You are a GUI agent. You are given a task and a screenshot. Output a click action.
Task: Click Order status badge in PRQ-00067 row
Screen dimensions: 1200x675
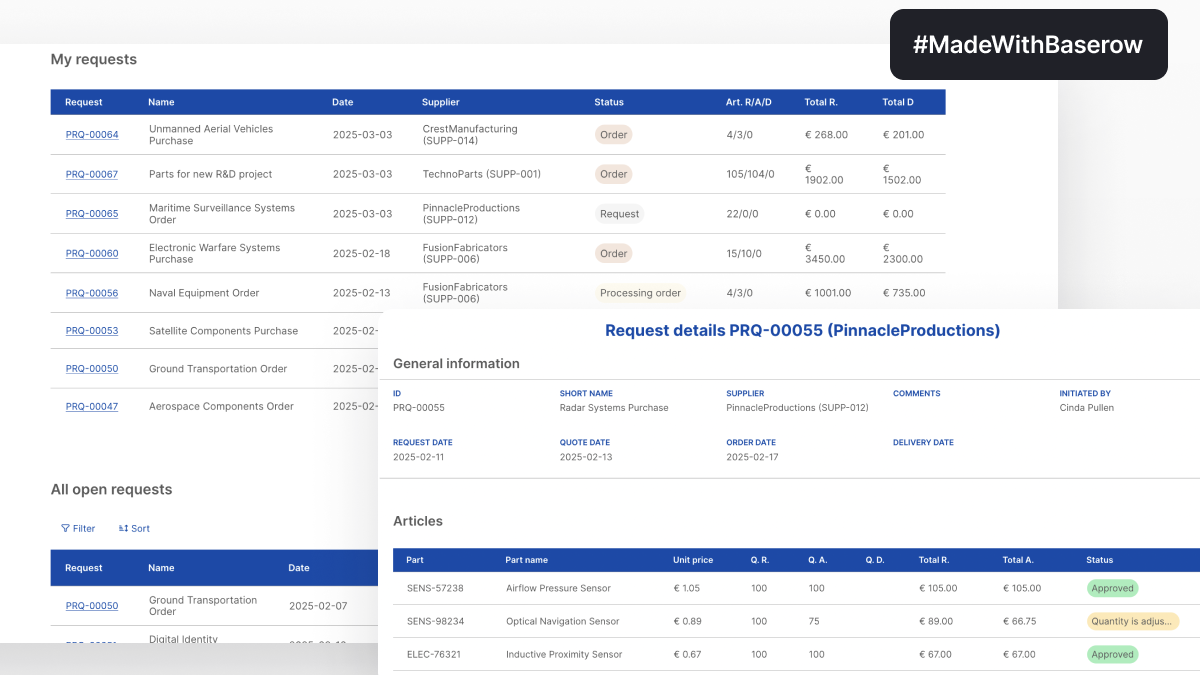point(614,174)
